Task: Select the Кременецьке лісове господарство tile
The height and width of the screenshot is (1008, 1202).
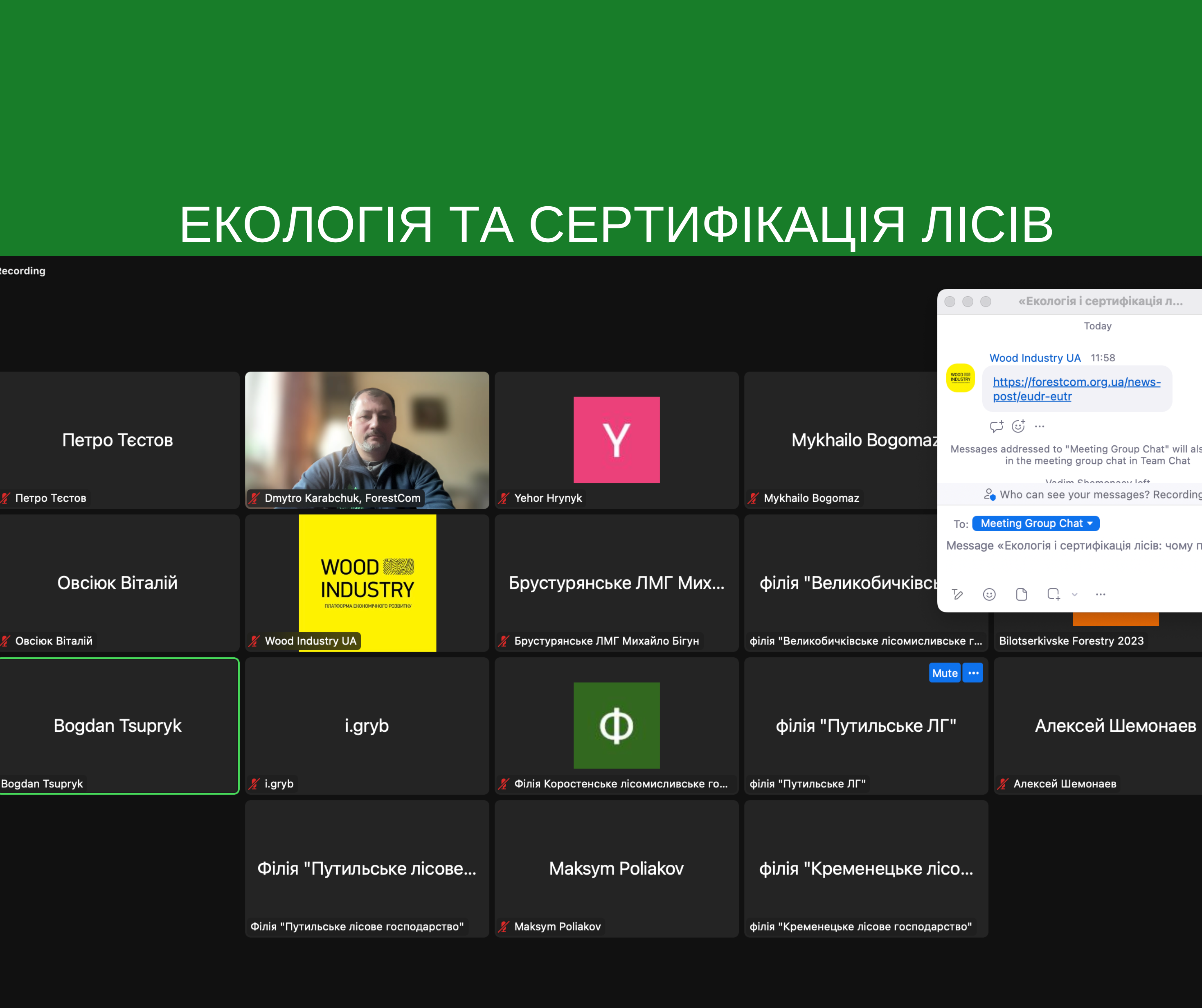Action: (866, 868)
